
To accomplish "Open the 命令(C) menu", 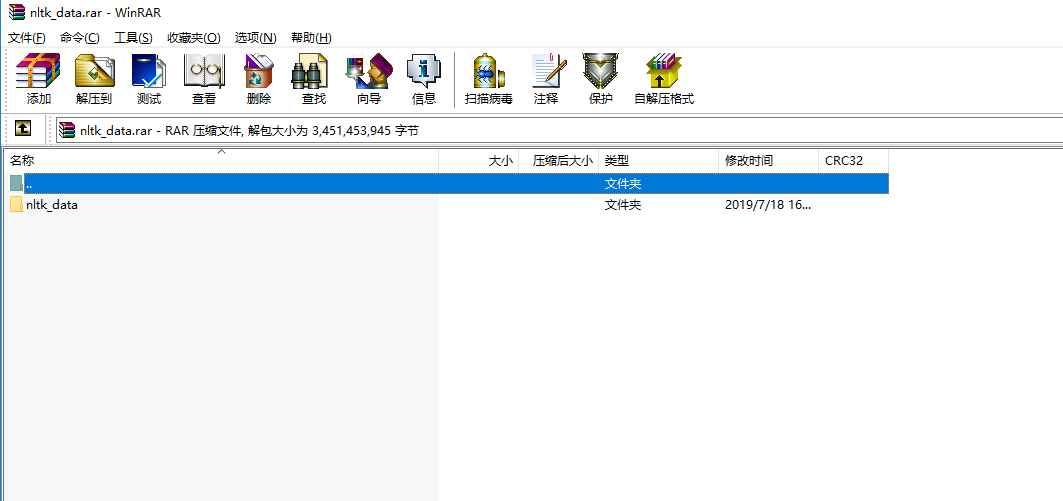I will (x=79, y=37).
